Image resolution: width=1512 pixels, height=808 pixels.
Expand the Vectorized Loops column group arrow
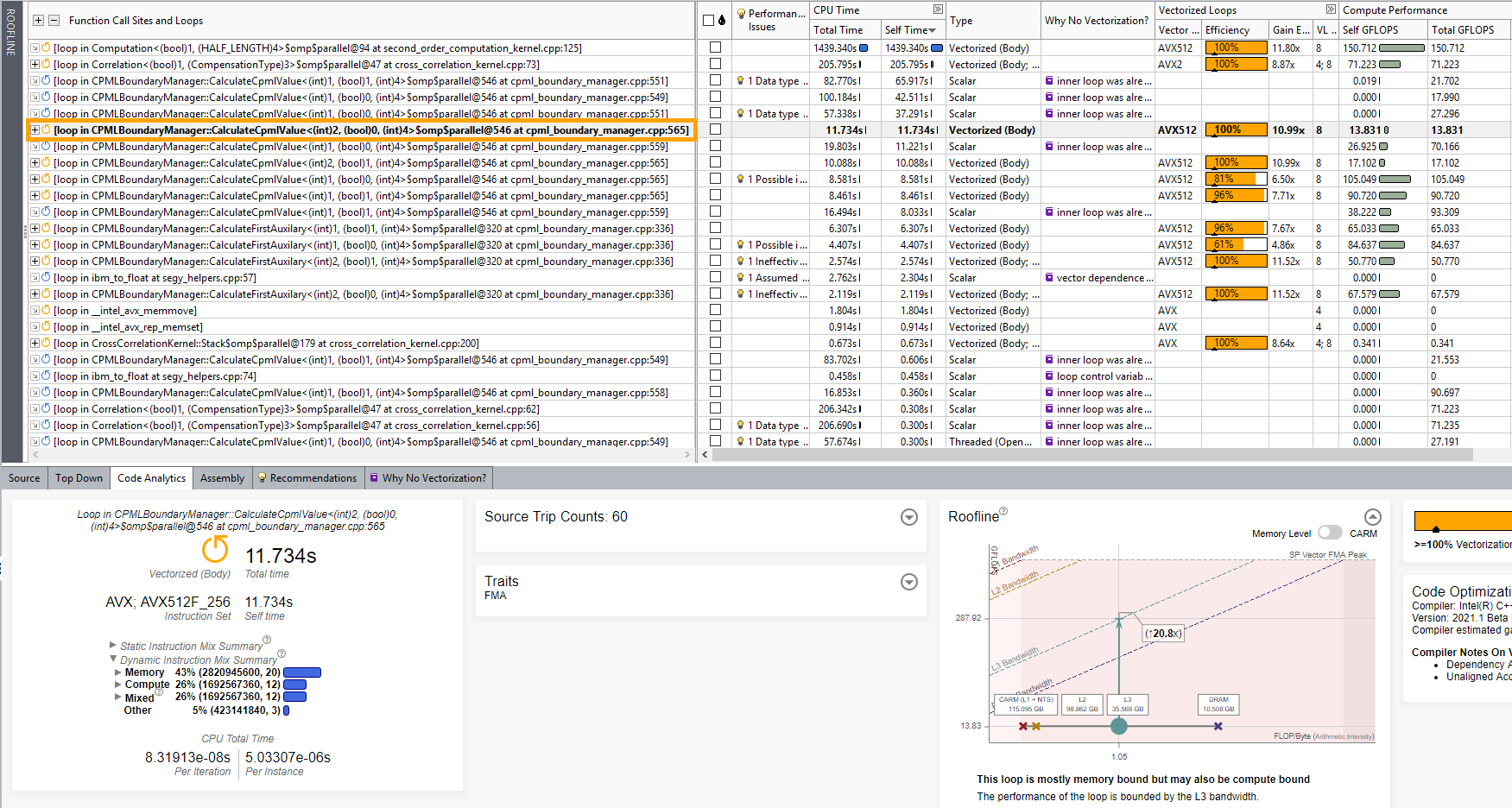click(1331, 9)
